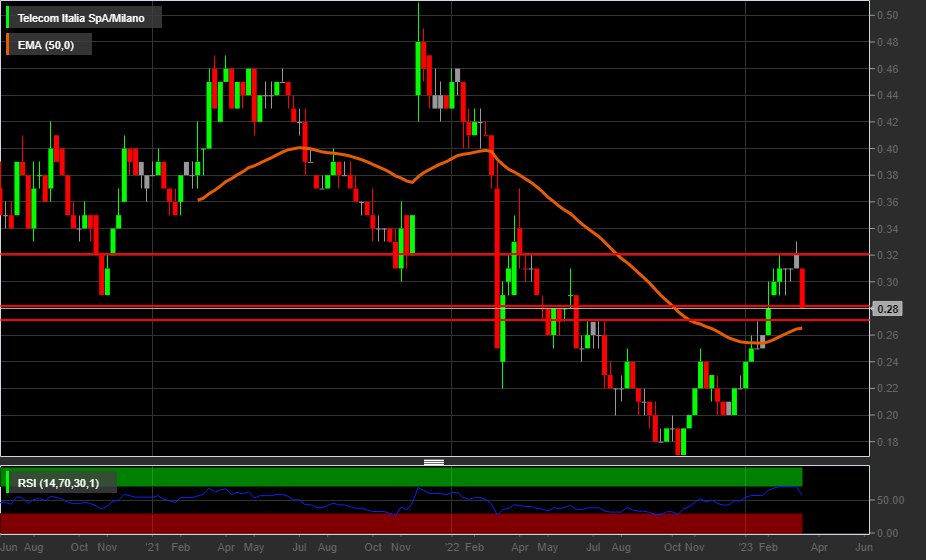Viewport: 926px width, 560px height.
Task: Click the 0.36 price axis label
Action: click(888, 202)
